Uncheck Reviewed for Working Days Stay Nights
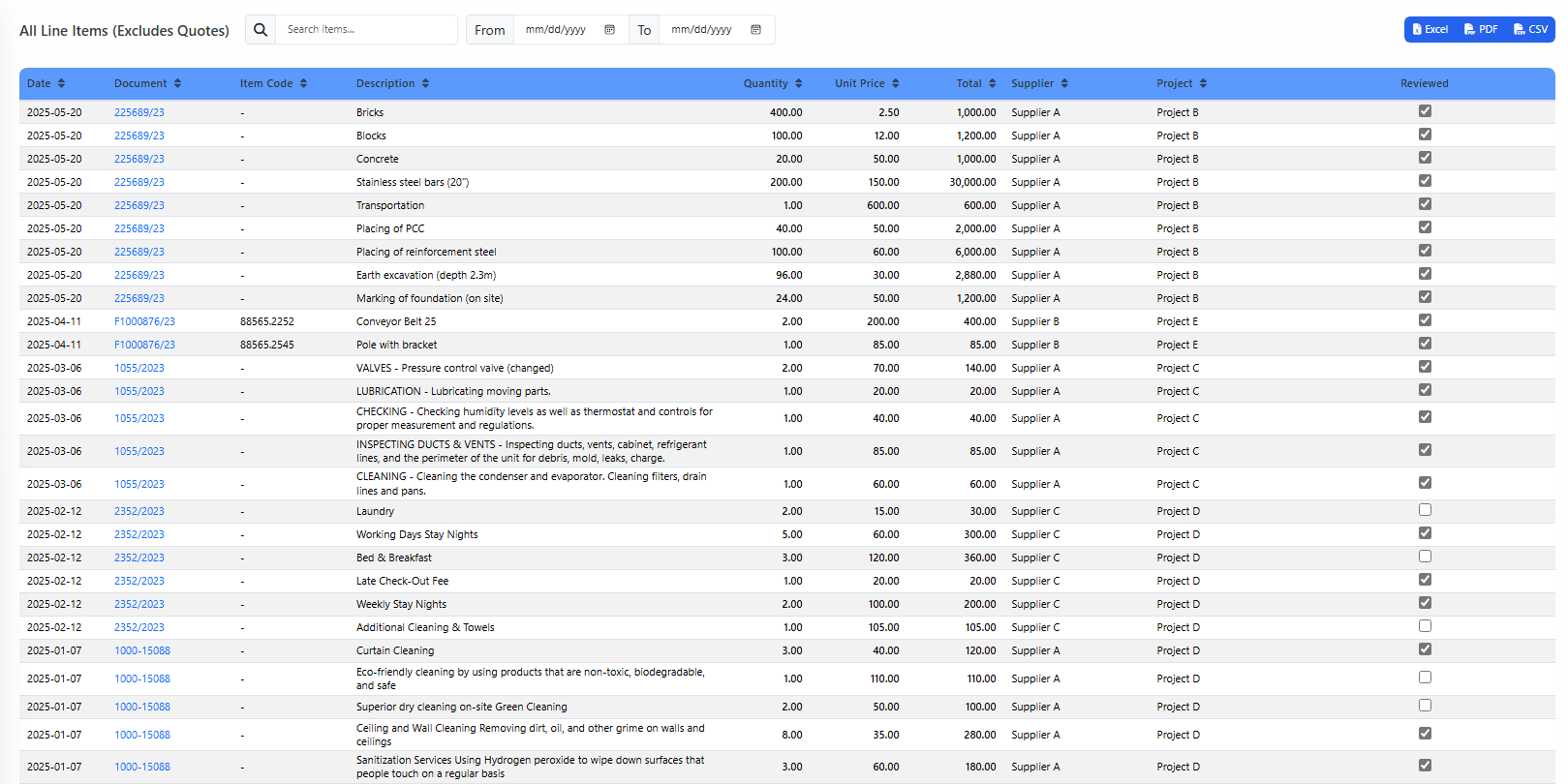 coord(1425,533)
